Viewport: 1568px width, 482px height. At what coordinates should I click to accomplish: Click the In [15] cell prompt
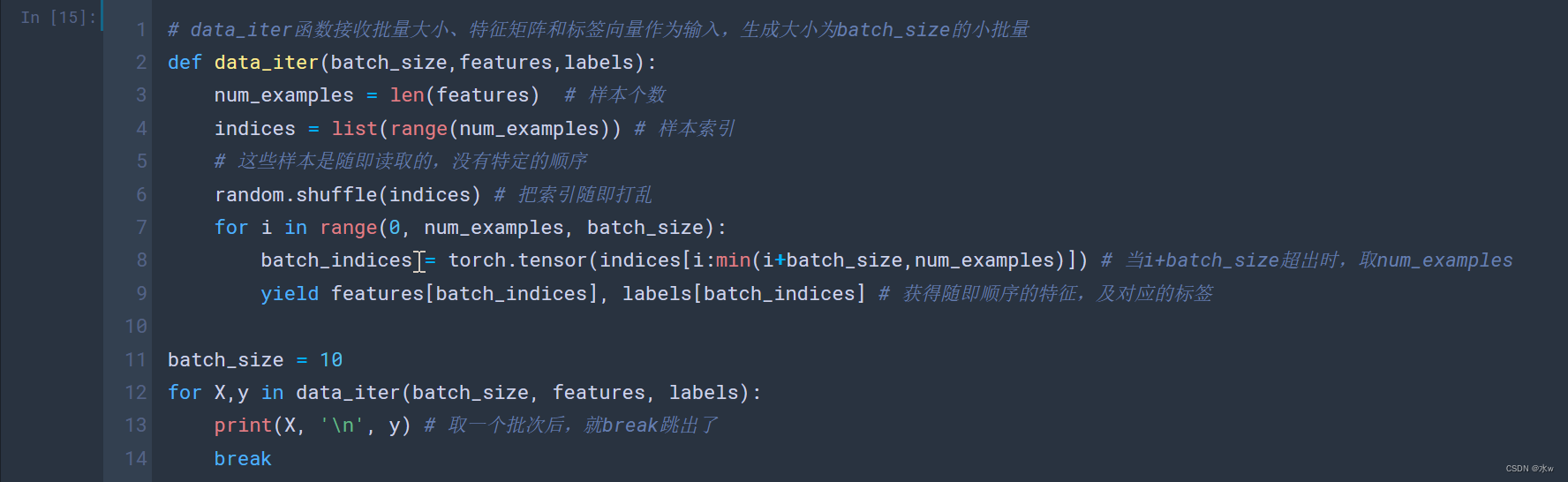57,18
